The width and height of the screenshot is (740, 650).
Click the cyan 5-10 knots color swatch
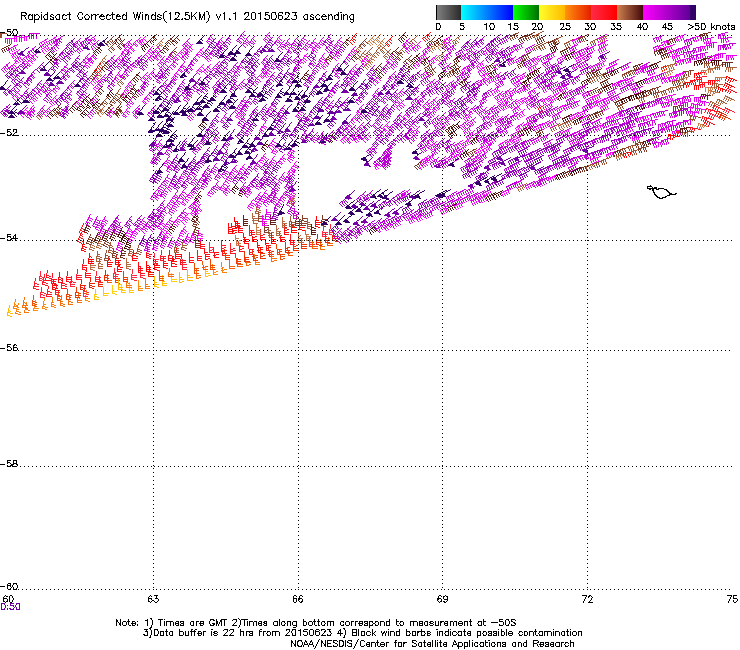pos(474,12)
